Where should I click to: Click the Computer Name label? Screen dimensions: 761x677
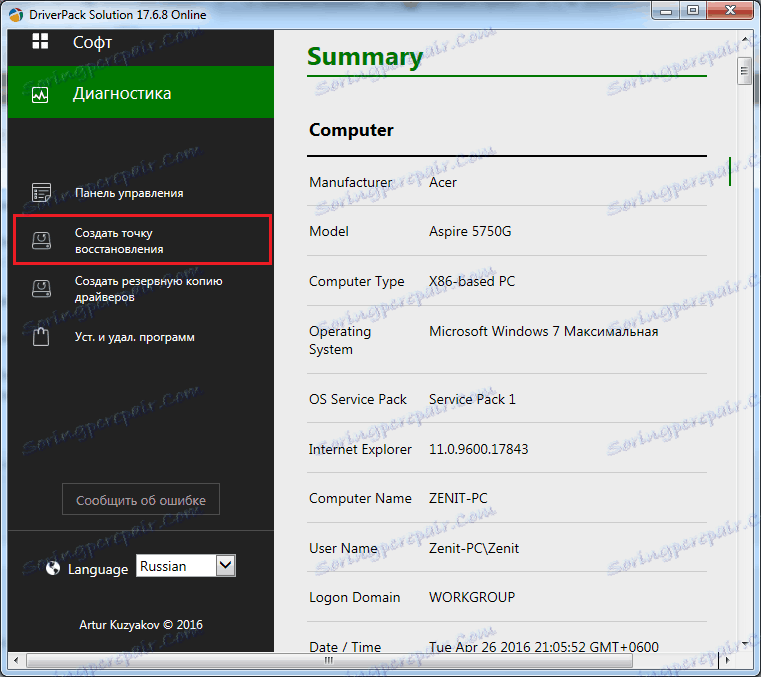(x=360, y=498)
